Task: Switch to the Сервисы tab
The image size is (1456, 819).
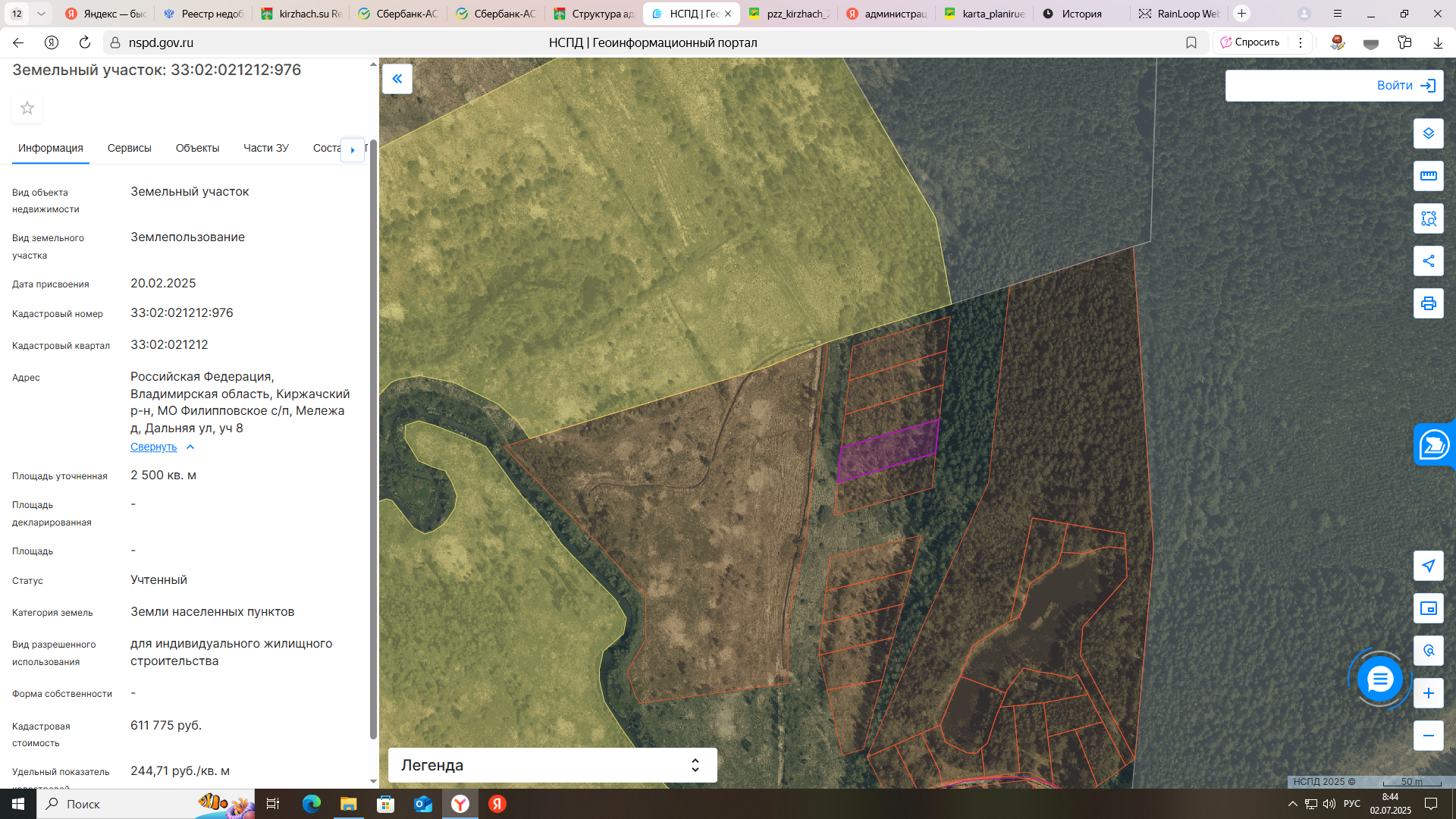Action: tap(129, 148)
